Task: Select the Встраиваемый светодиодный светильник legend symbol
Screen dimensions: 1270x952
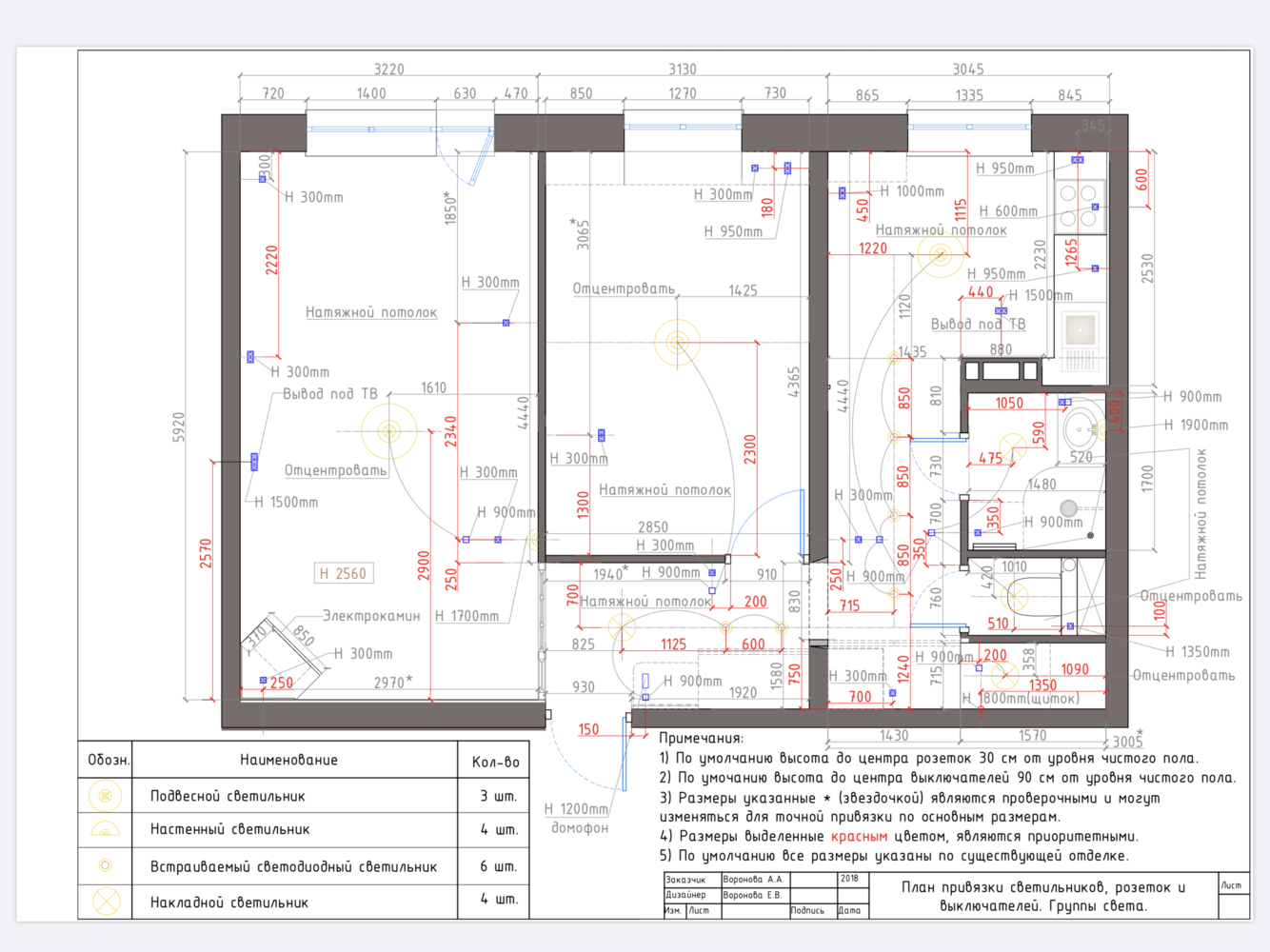Action: tap(106, 865)
